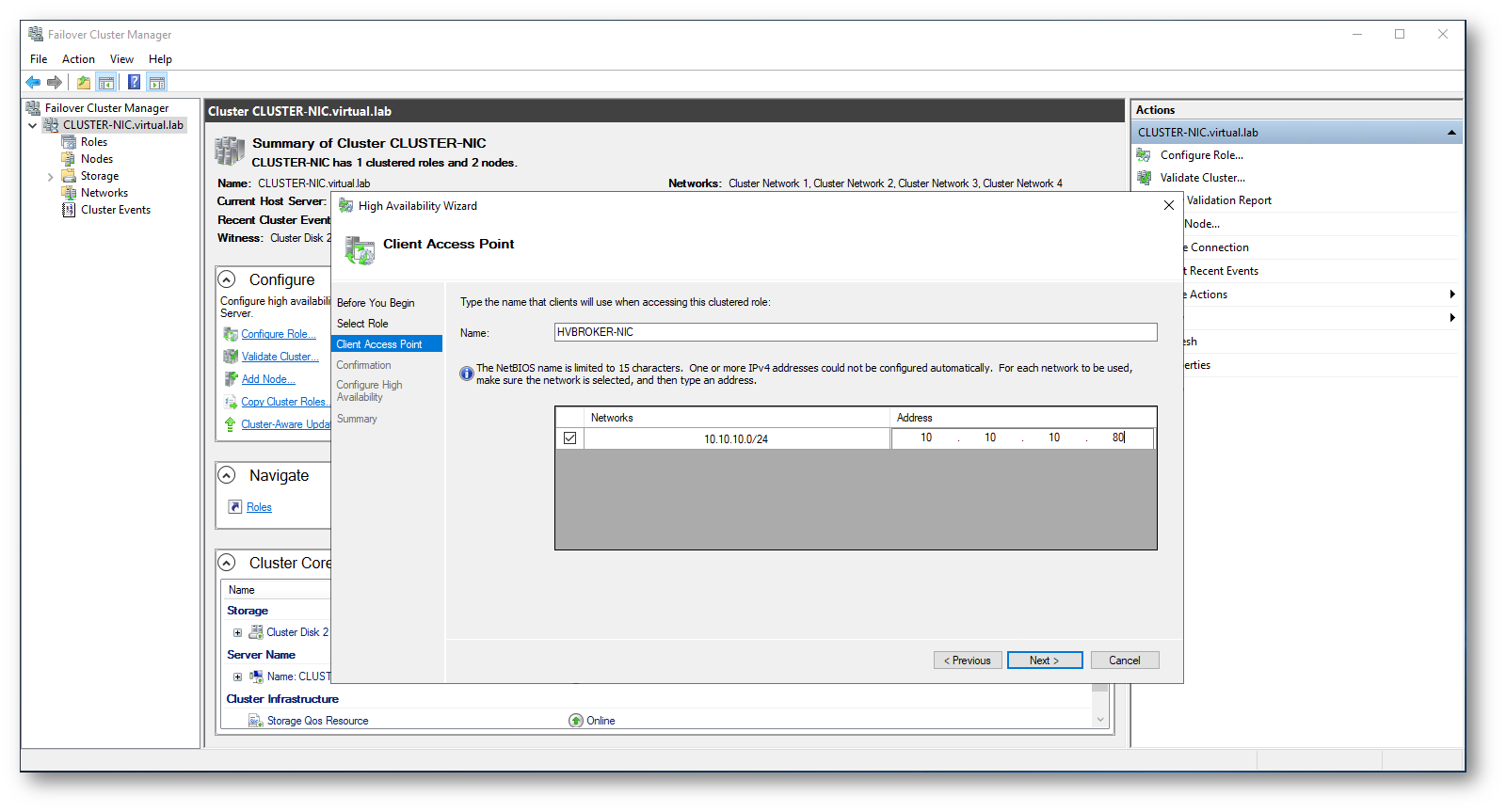Image resolution: width=1506 pixels, height=812 pixels.
Task: Click the Cluster Disk 2 disk icon
Action: tap(256, 632)
